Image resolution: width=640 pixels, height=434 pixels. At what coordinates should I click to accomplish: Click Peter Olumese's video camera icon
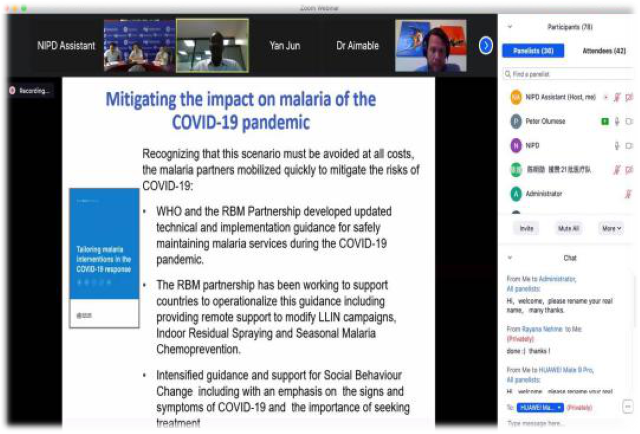tap(630, 121)
